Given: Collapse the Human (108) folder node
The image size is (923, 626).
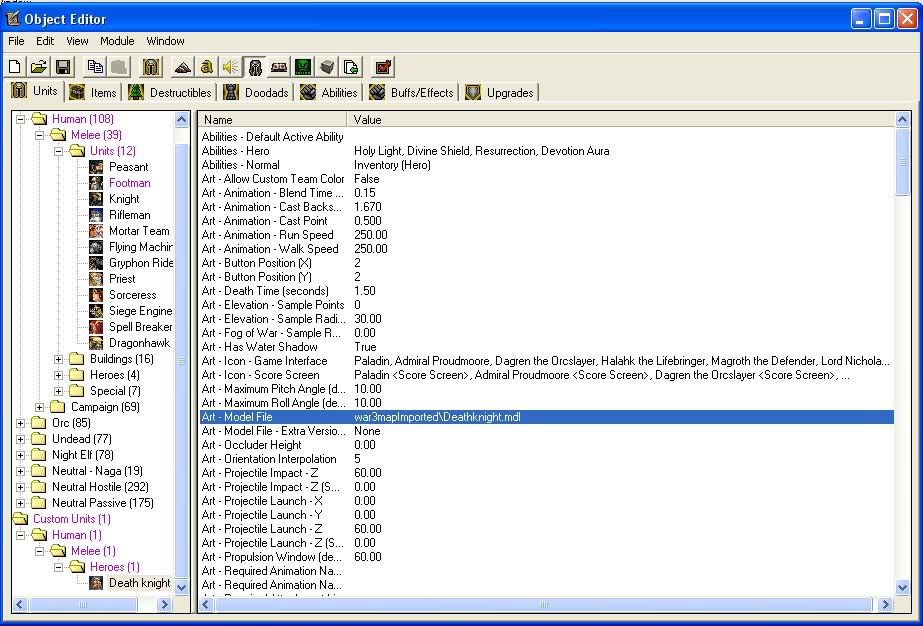Looking at the screenshot, I should (21, 119).
